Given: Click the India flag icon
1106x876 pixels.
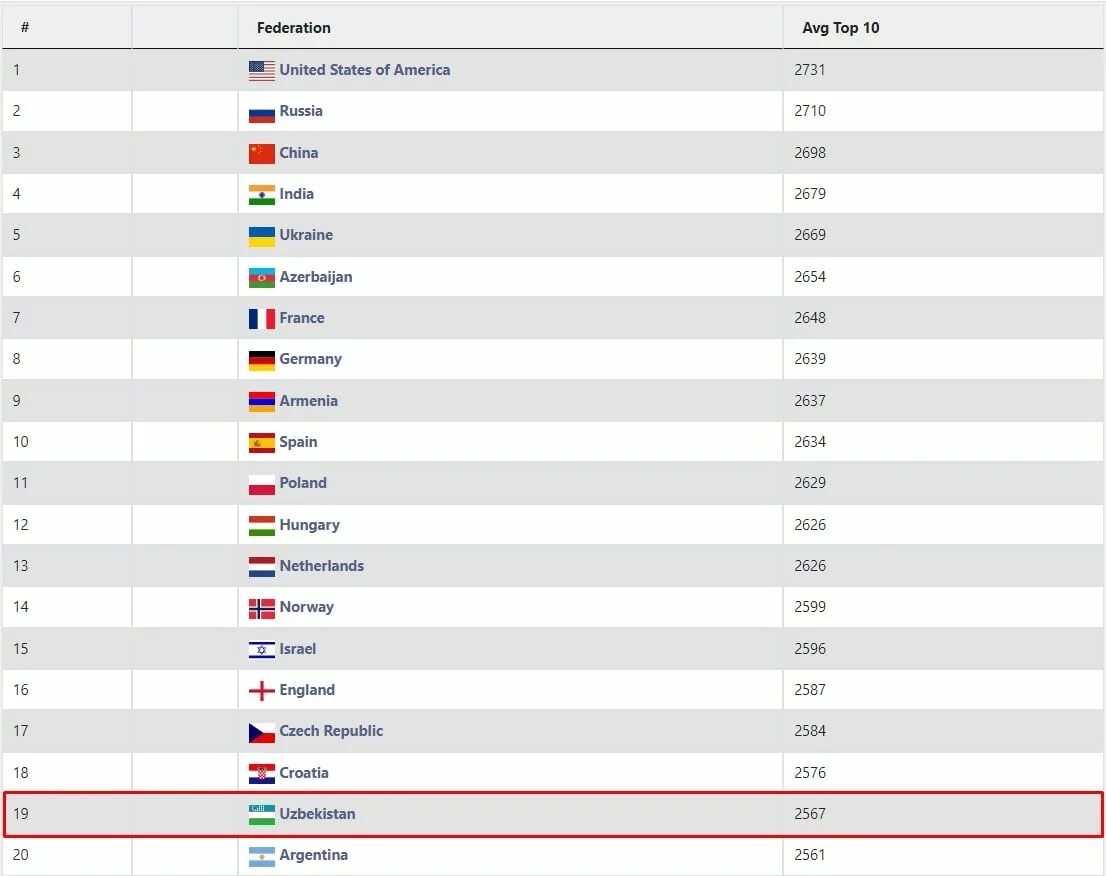Looking at the screenshot, I should tap(262, 195).
